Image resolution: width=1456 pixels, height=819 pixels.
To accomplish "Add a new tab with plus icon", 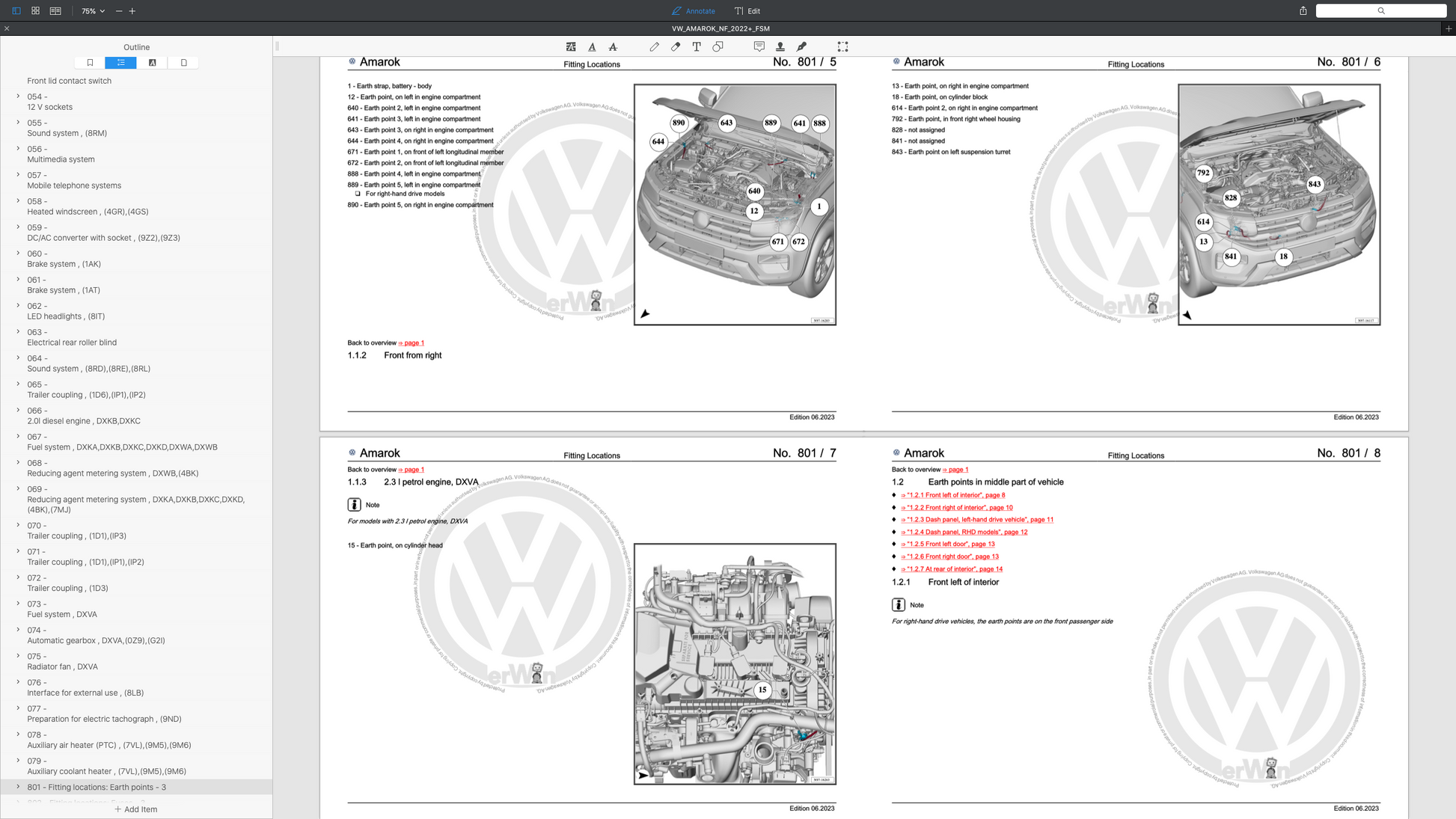I will [x=1449, y=28].
